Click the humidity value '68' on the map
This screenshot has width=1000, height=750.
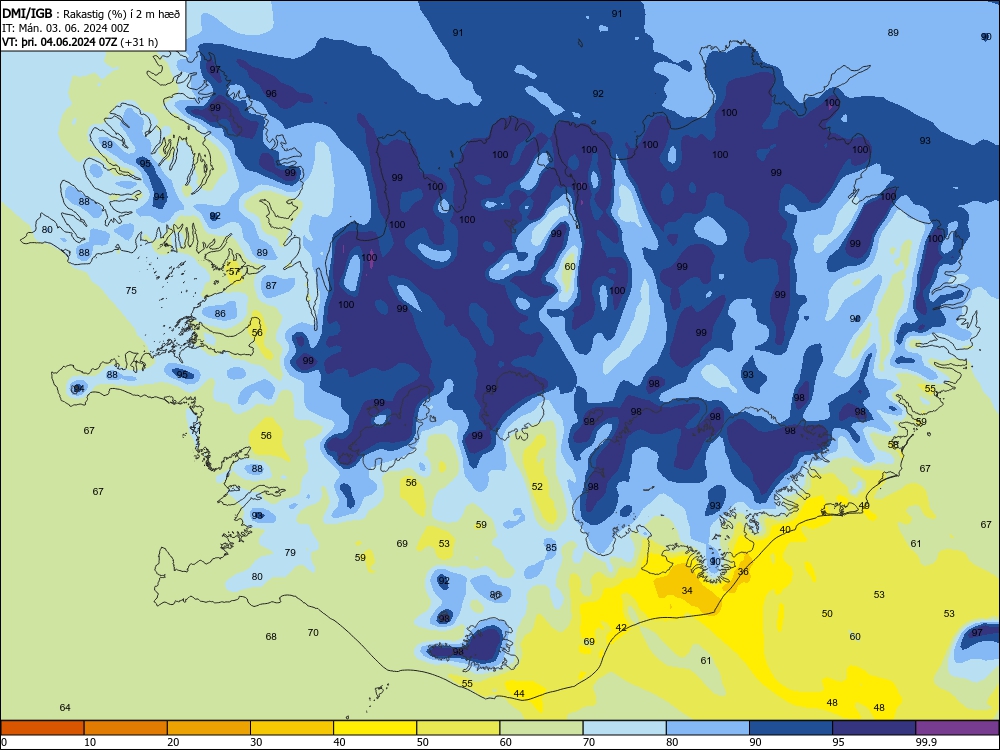click(x=271, y=636)
